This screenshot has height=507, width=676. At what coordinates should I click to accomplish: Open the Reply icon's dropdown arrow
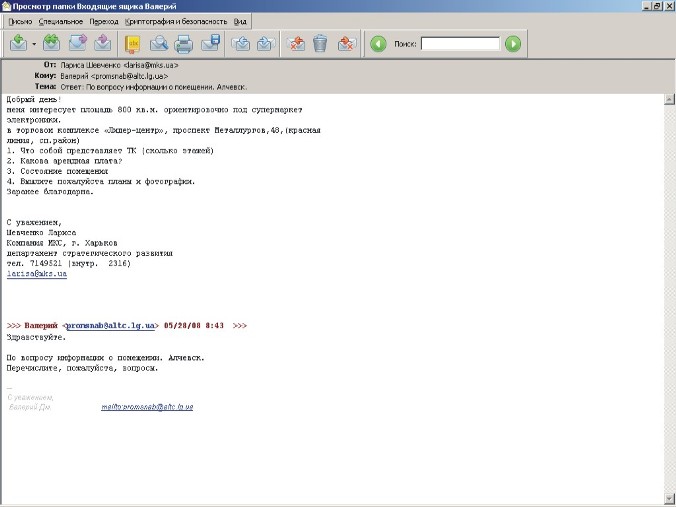coord(34,44)
